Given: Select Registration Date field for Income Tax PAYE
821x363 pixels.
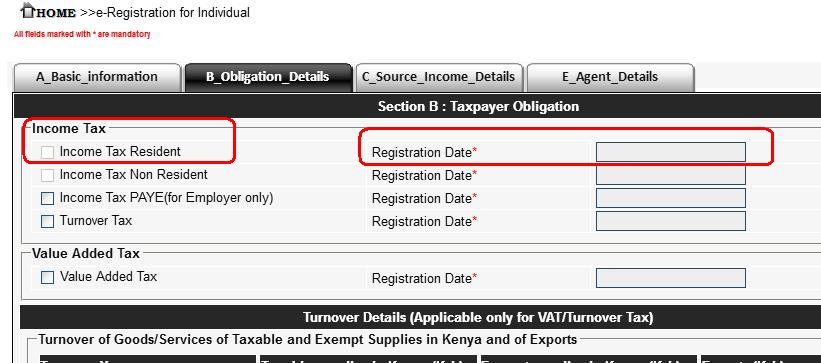Looking at the screenshot, I should (x=671, y=198).
